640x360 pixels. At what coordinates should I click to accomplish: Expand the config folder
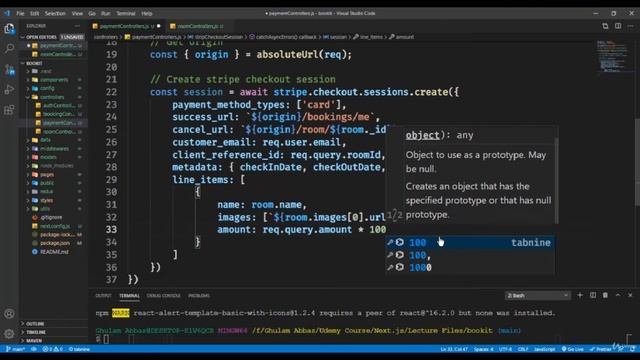tap(47, 88)
